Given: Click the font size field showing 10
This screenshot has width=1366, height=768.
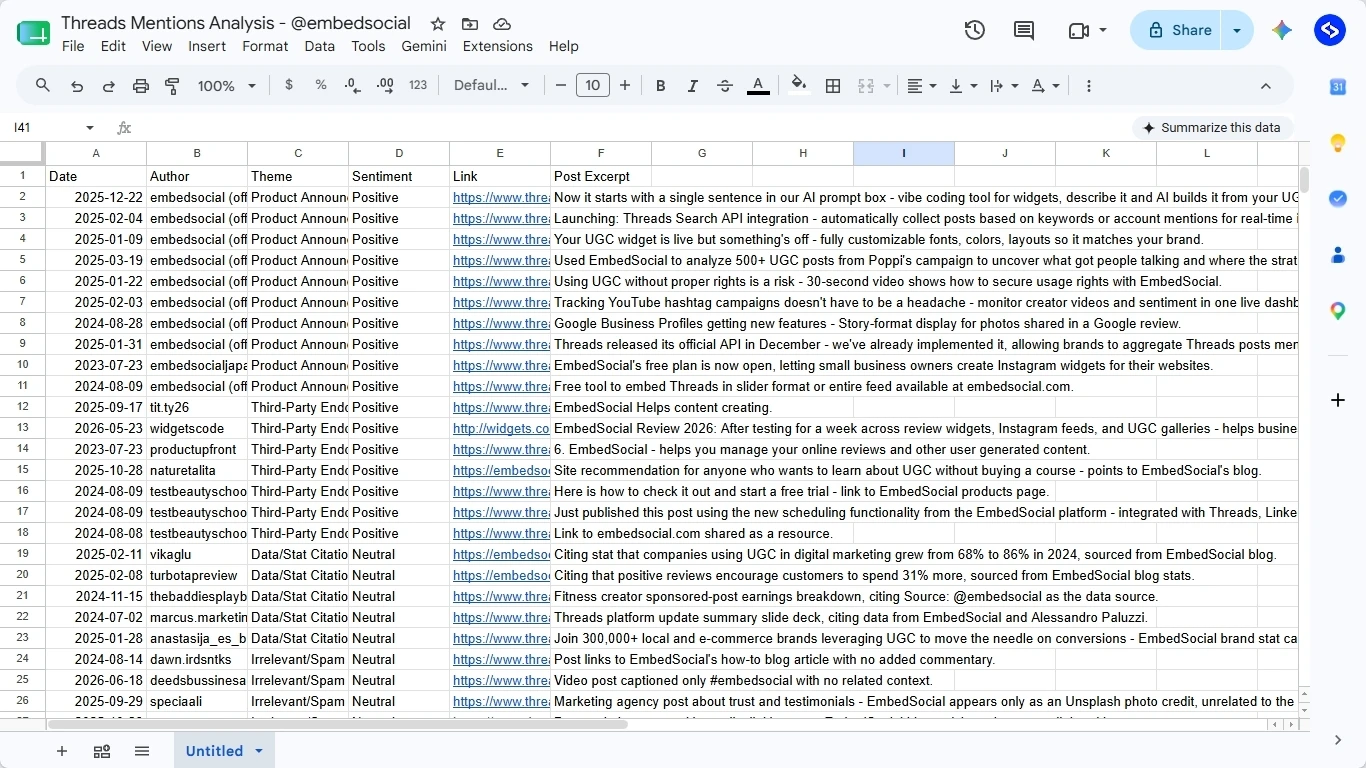Looking at the screenshot, I should [592, 86].
